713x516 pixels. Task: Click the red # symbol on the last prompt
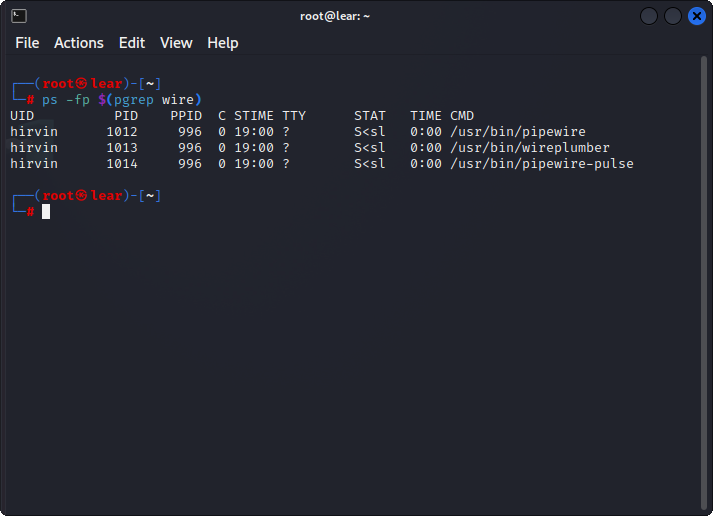pyautogui.click(x=31, y=212)
